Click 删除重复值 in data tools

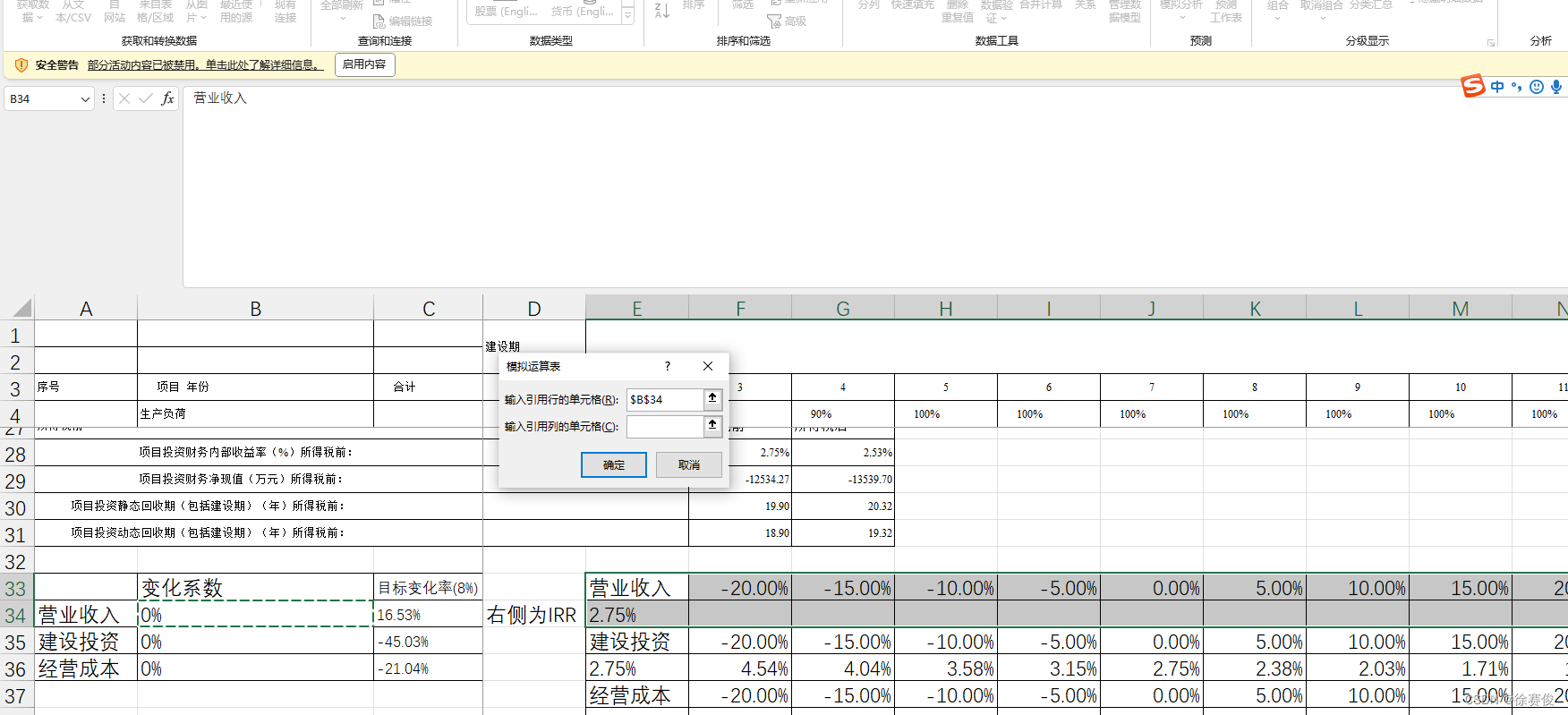coord(958,12)
